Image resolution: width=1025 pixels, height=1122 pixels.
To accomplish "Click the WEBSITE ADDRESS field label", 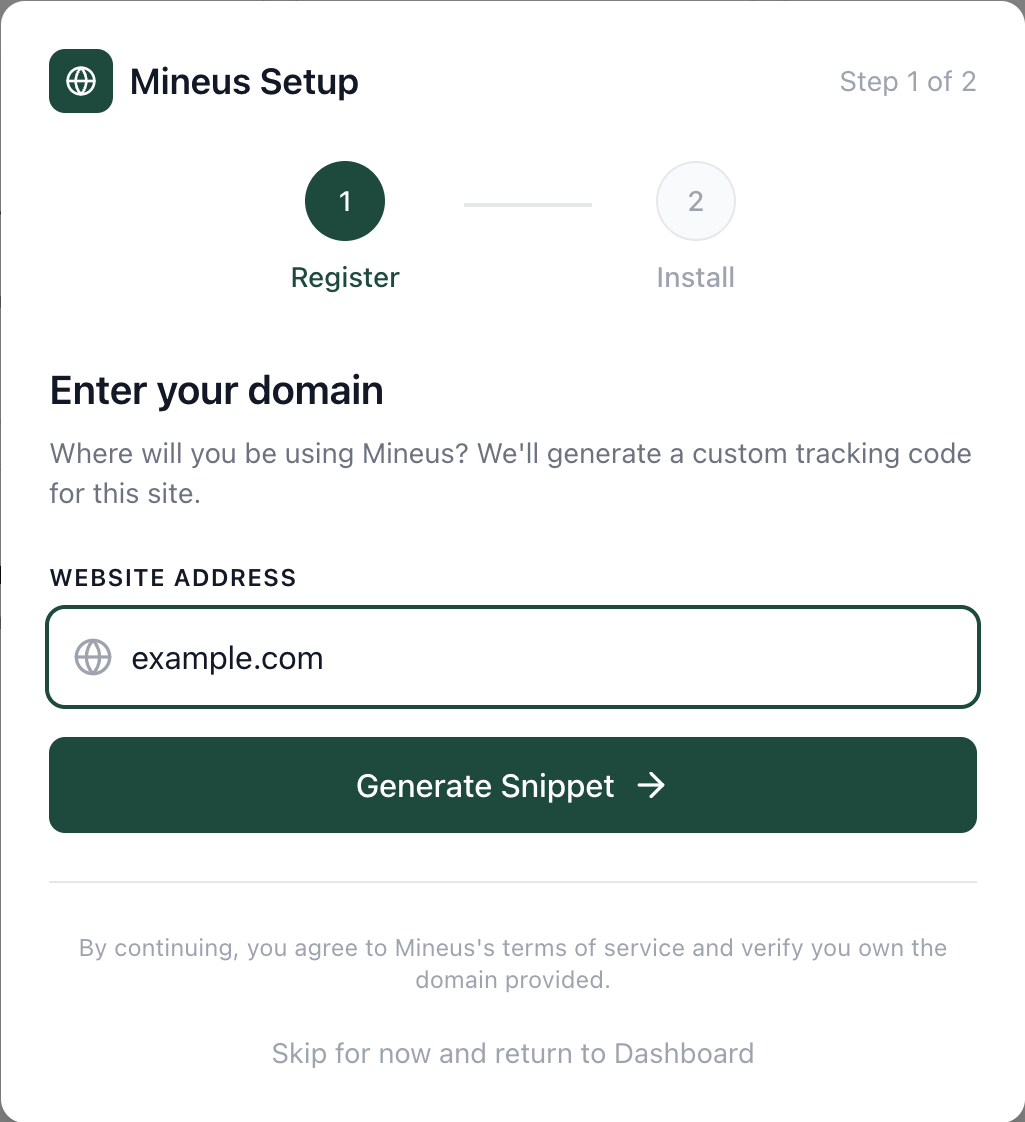I will [x=172, y=577].
